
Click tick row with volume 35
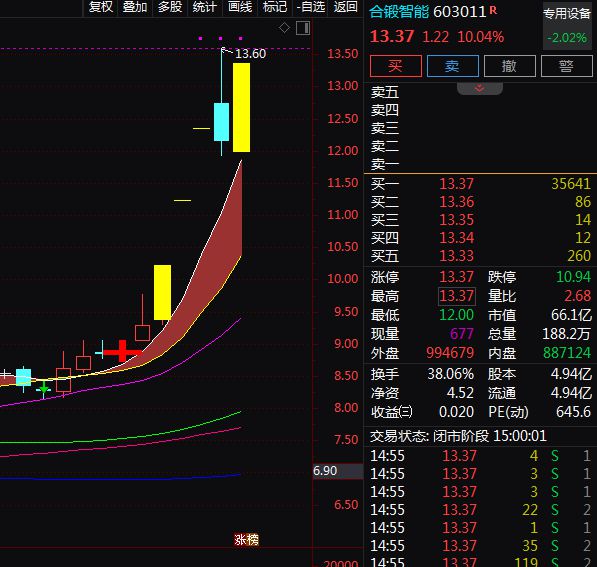coord(480,546)
